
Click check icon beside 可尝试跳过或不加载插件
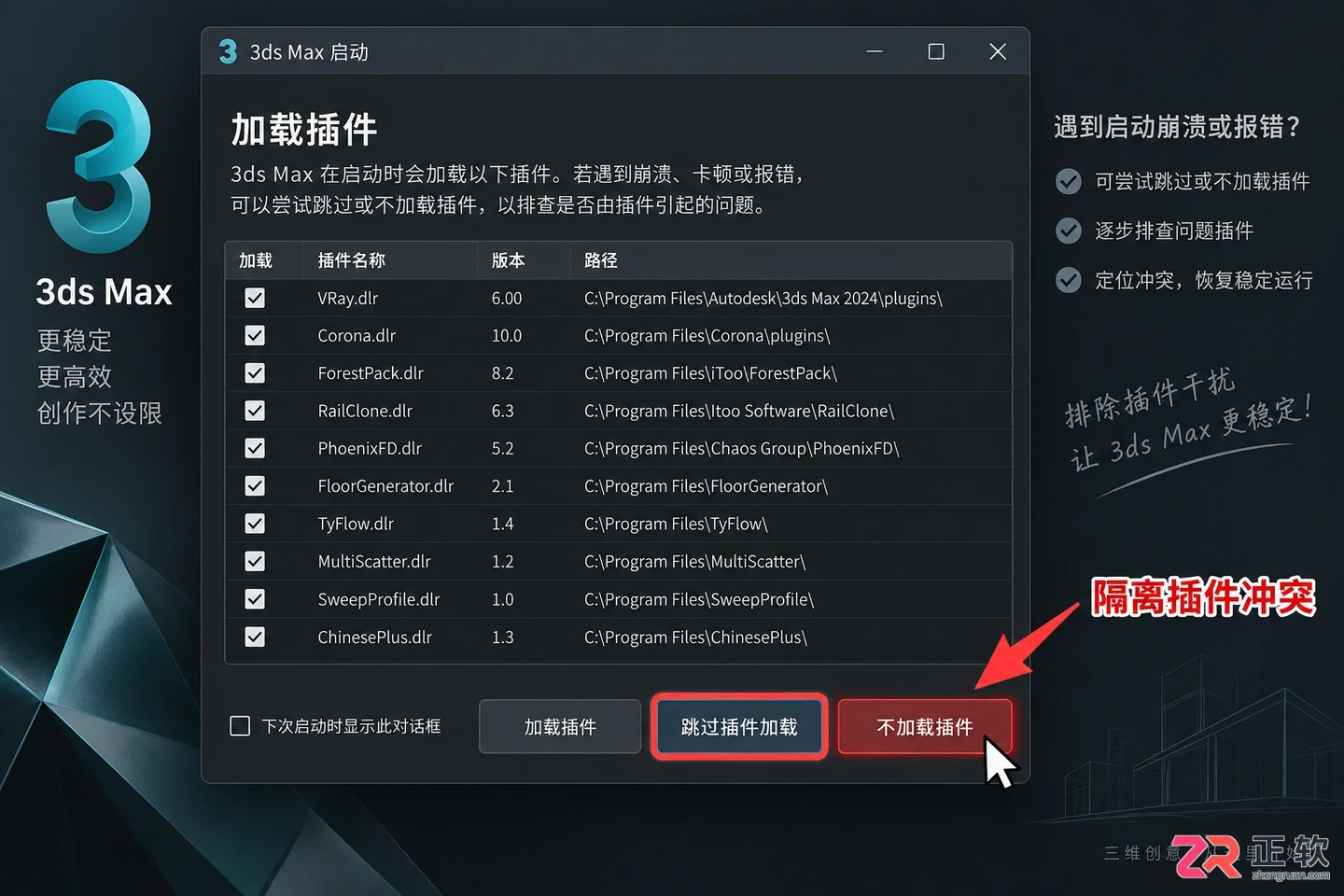pyautogui.click(x=1069, y=181)
